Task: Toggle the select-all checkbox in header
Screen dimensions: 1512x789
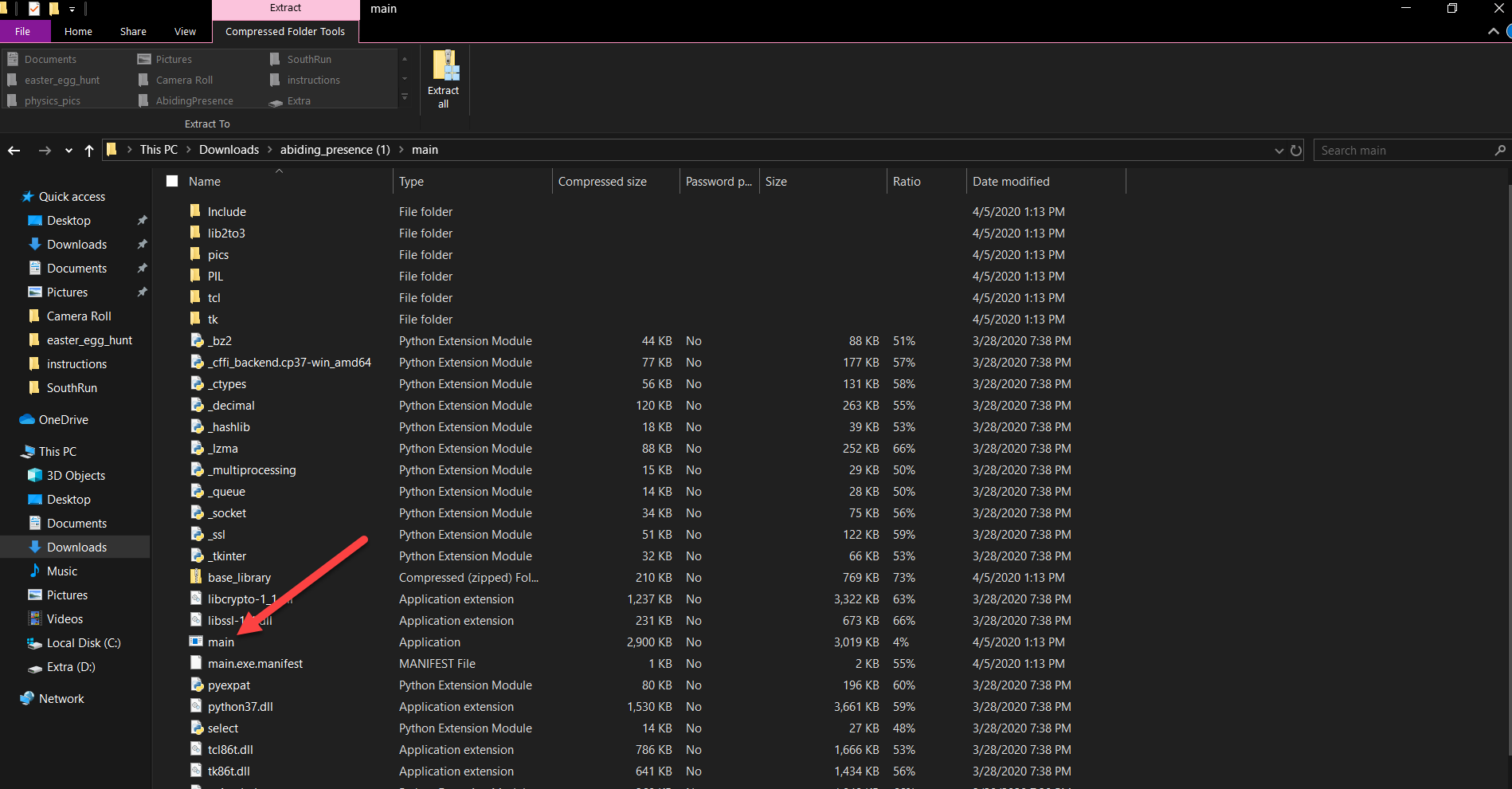Action: click(x=172, y=181)
